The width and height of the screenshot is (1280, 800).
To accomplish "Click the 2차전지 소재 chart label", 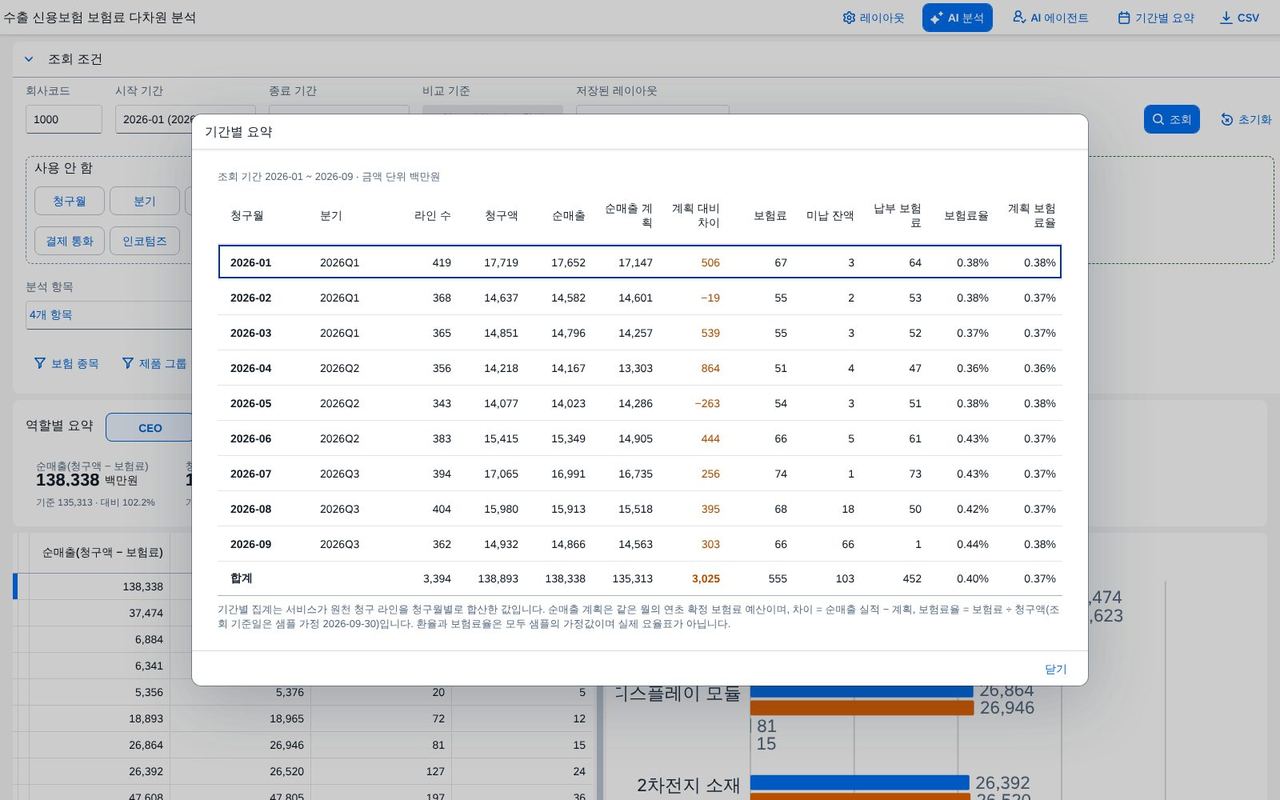I will [x=689, y=785].
